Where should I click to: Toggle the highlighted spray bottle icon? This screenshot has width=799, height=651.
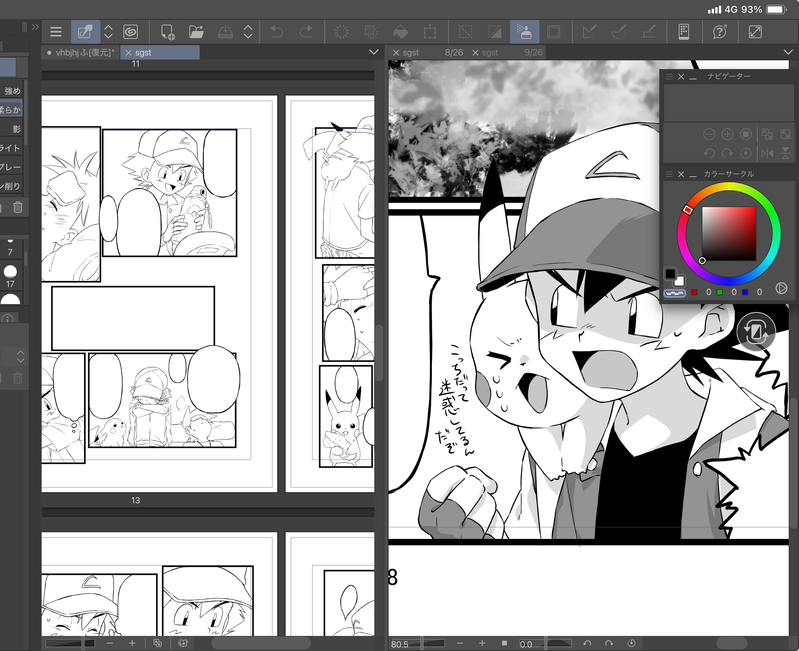point(524,32)
